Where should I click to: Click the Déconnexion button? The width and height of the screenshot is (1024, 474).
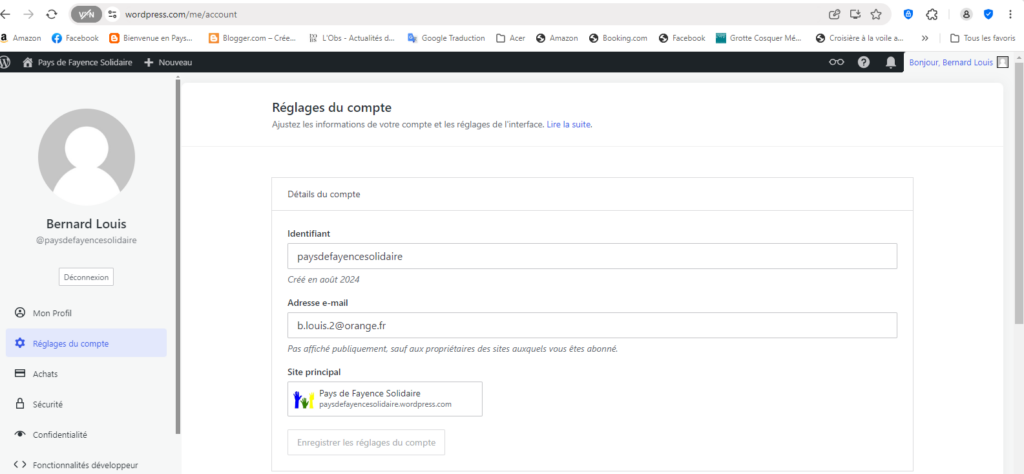[86, 277]
